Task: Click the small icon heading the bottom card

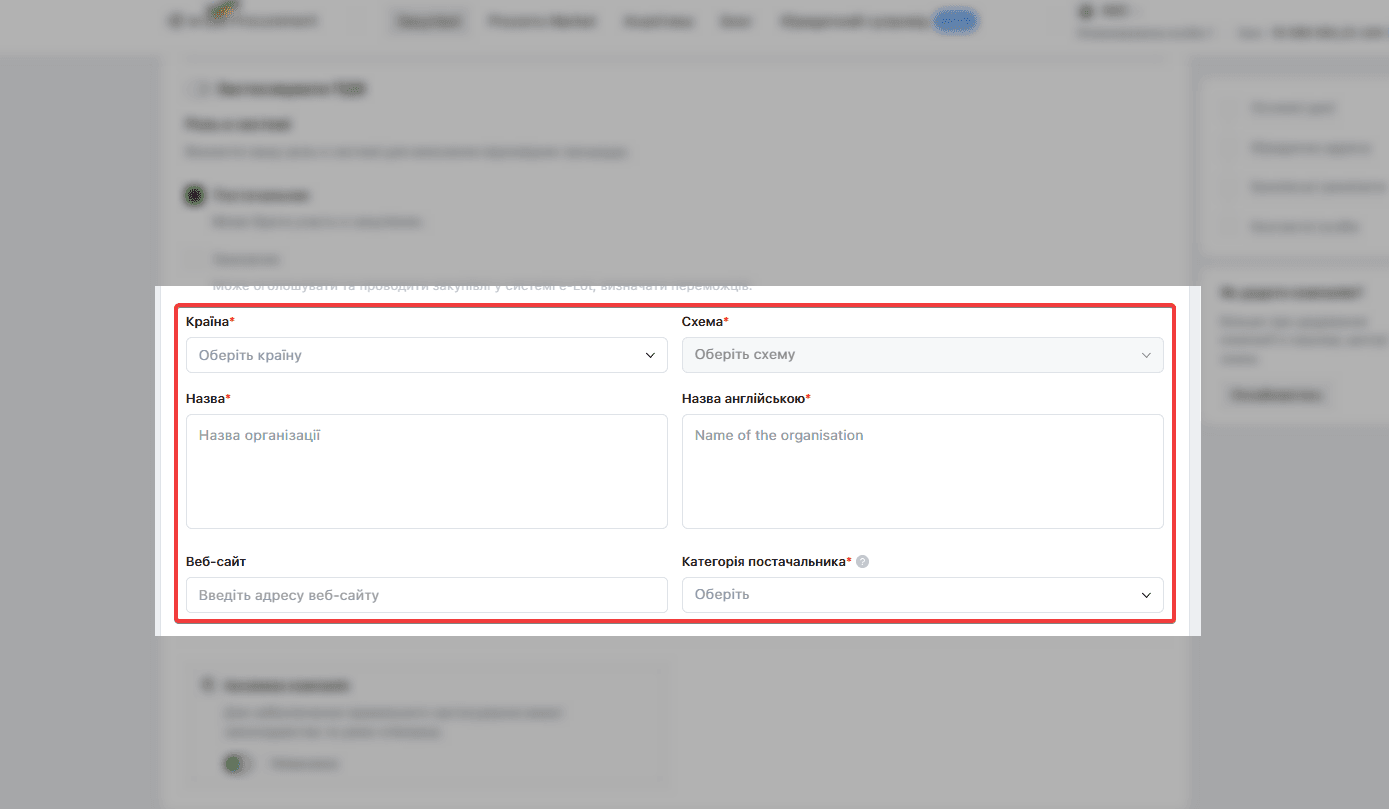Action: (209, 686)
